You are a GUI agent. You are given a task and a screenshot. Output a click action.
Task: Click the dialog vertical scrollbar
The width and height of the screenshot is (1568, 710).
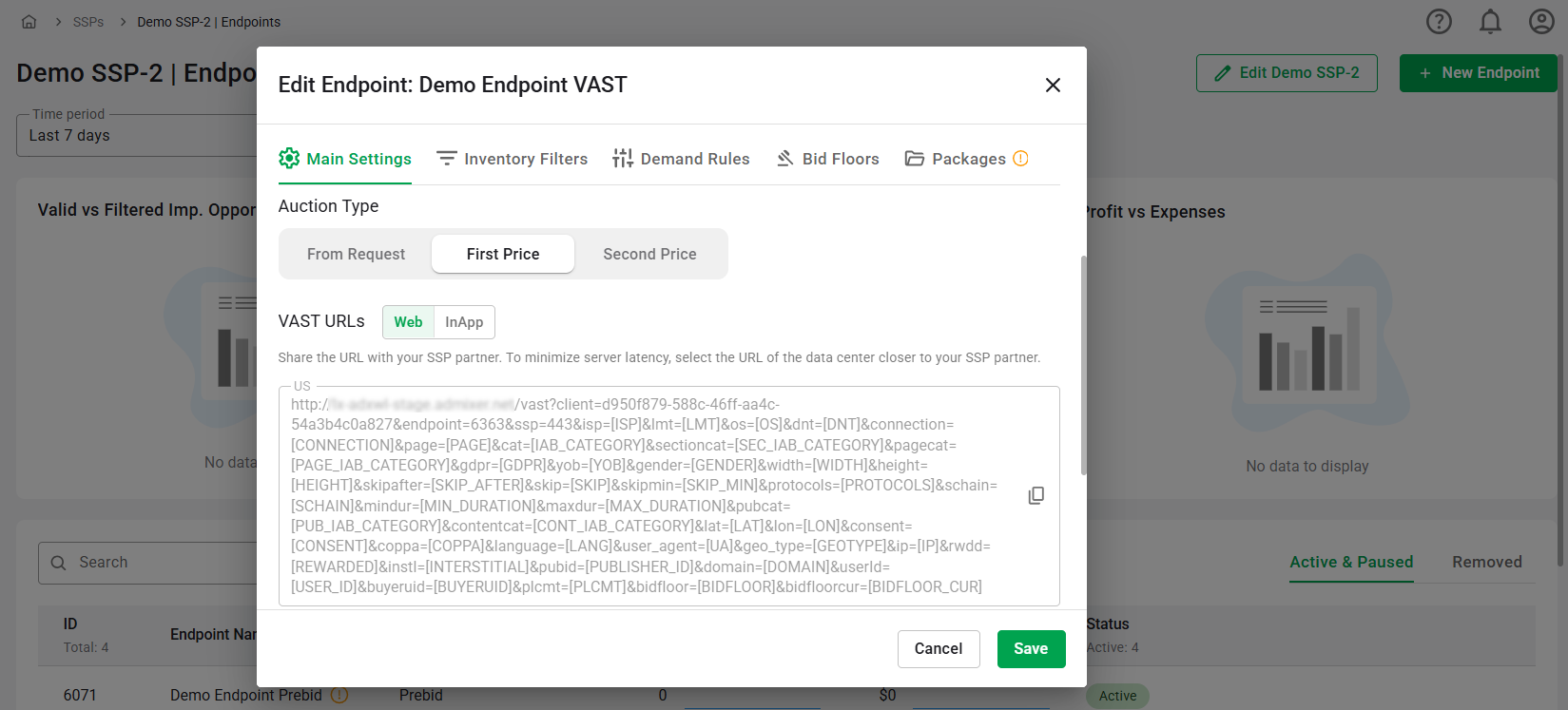point(1083,366)
